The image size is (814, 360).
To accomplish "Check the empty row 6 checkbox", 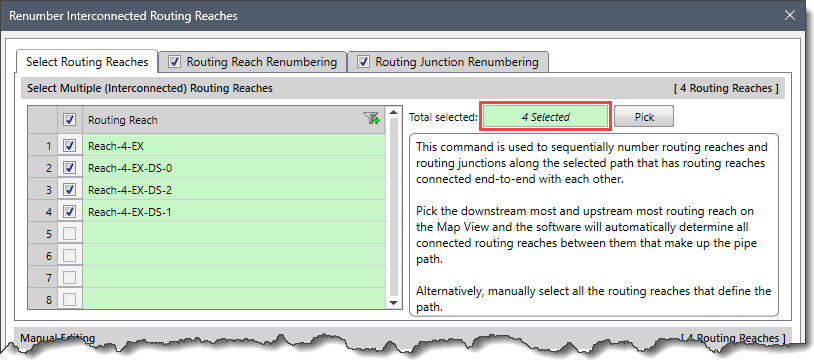I will tap(70, 256).
